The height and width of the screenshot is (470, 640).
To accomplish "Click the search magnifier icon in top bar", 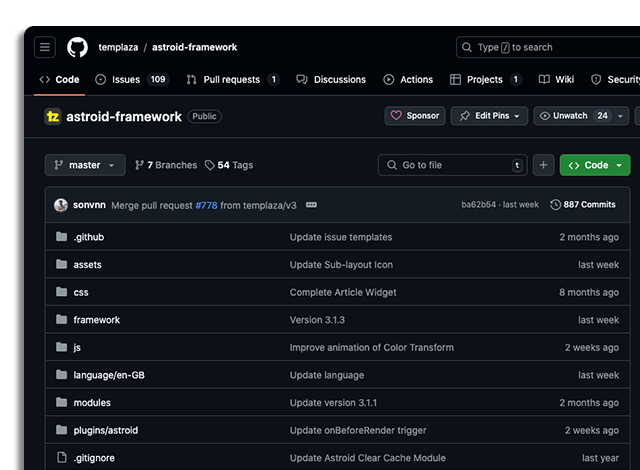I will [467, 47].
